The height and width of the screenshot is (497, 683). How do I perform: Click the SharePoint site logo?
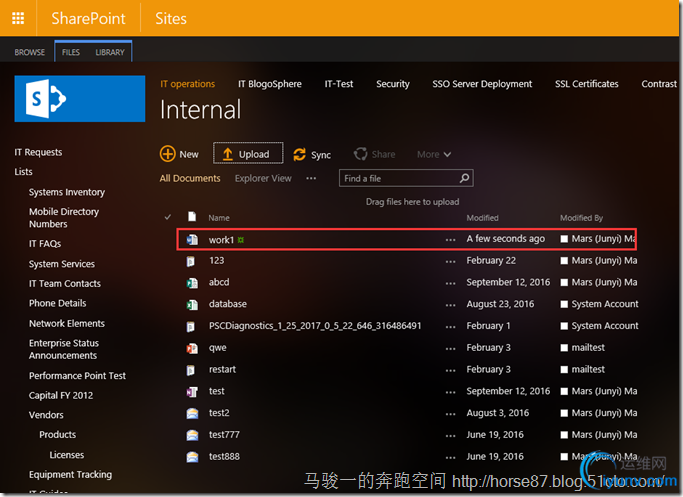pos(80,98)
